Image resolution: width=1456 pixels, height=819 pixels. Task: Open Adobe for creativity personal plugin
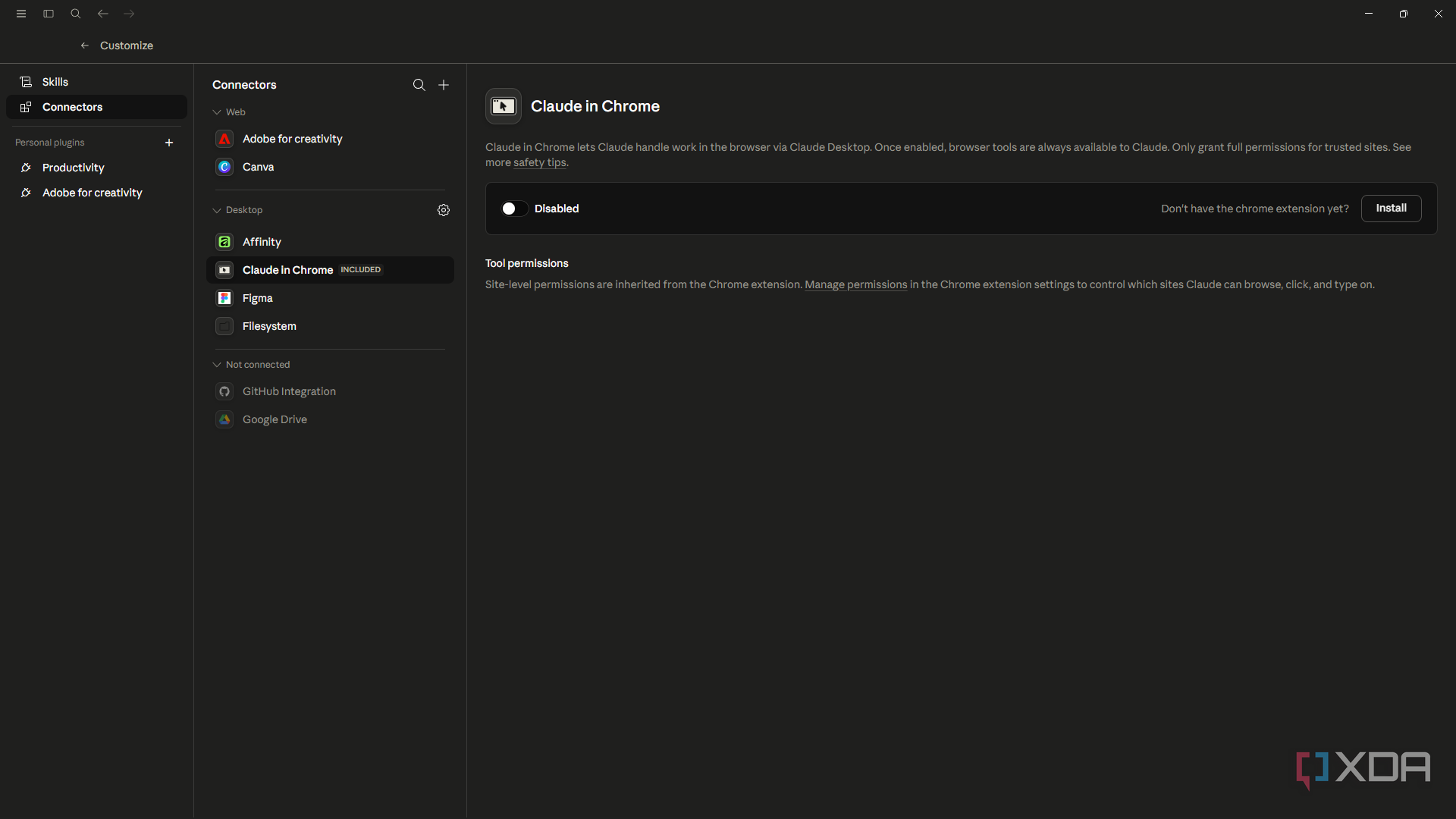click(x=96, y=193)
